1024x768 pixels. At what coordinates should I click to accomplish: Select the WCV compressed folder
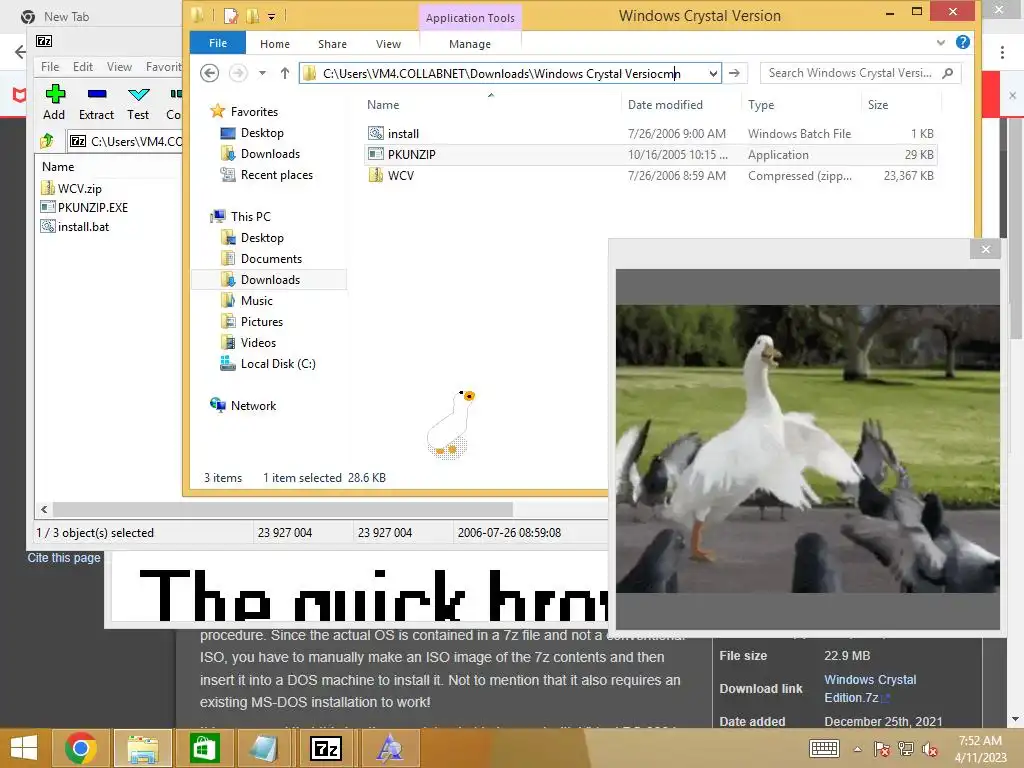651,176
